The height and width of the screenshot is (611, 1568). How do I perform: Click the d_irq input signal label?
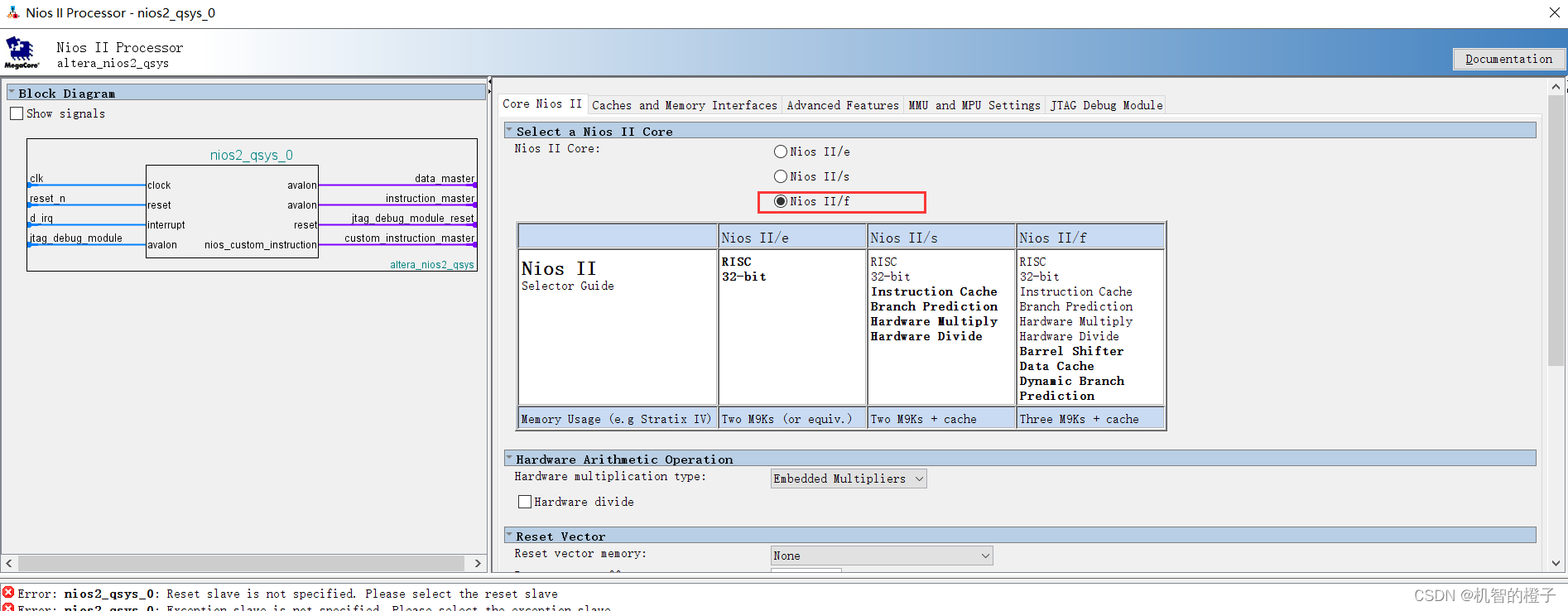click(x=41, y=219)
